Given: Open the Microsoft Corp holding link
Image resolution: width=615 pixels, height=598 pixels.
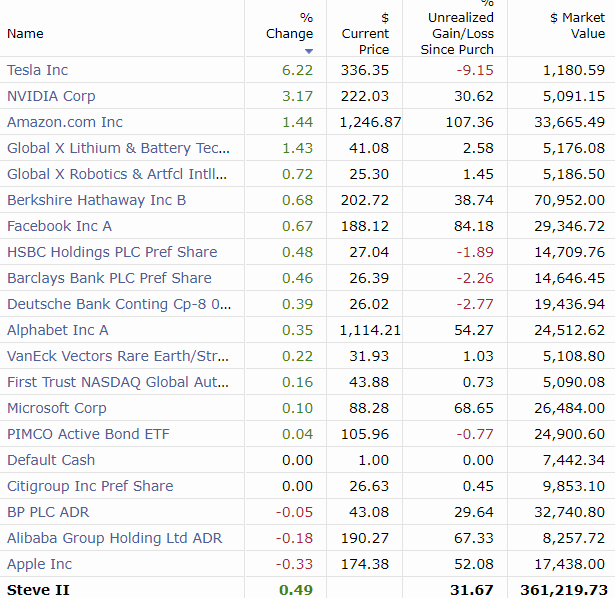Looking at the screenshot, I should [x=56, y=408].
